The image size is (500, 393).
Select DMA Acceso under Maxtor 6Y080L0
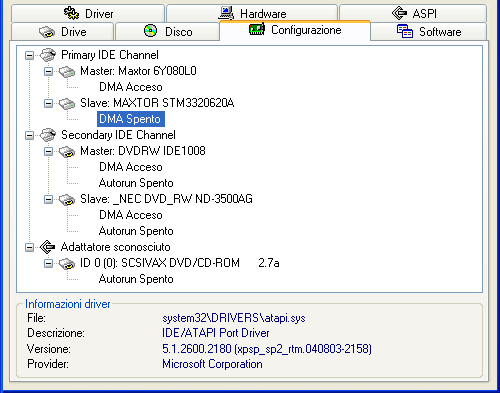click(131, 87)
